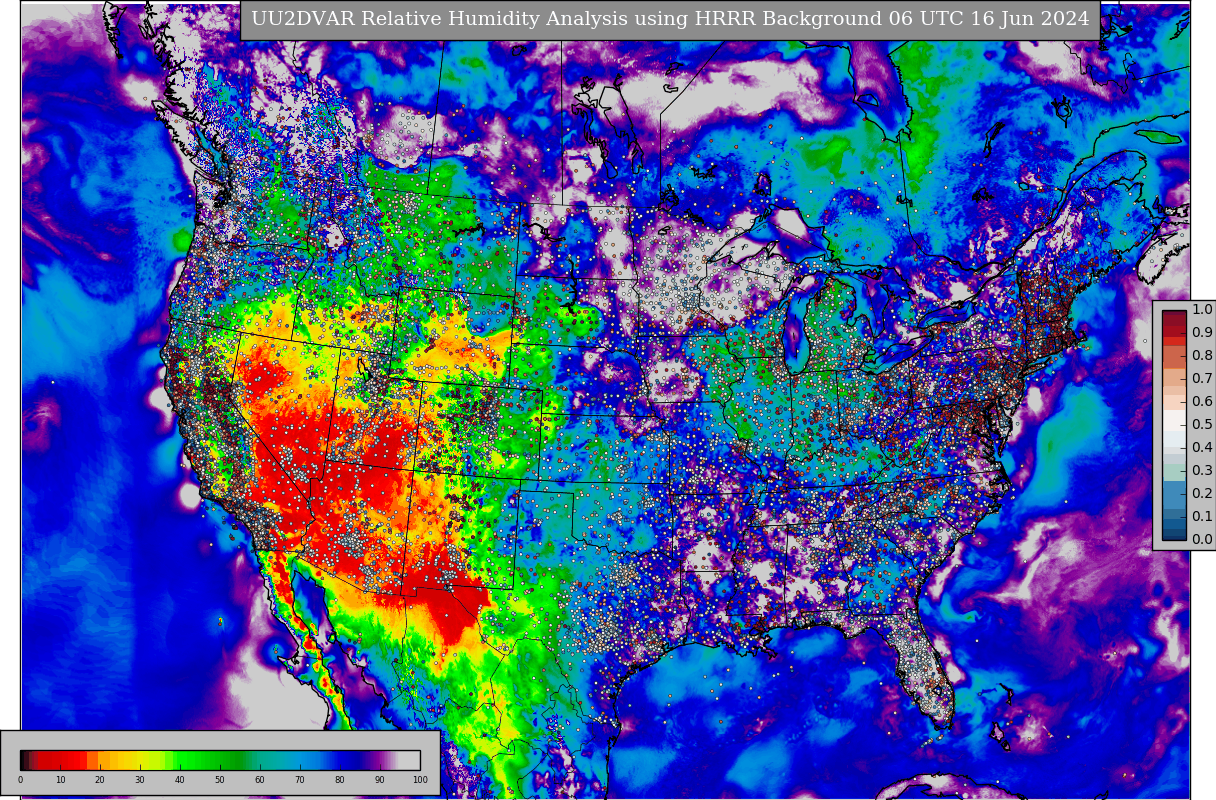Viewport: 1216px width, 800px height.
Task: Click the "1.0" label on the vertical scale
Action: tap(1202, 309)
